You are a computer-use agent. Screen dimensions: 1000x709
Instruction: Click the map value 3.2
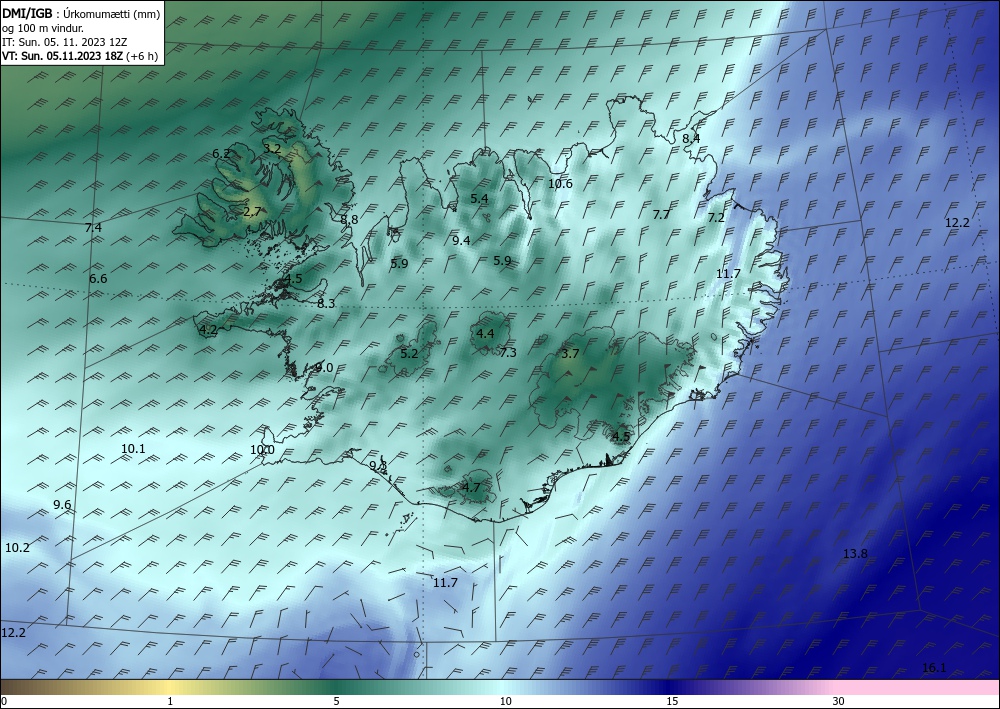click(x=272, y=149)
